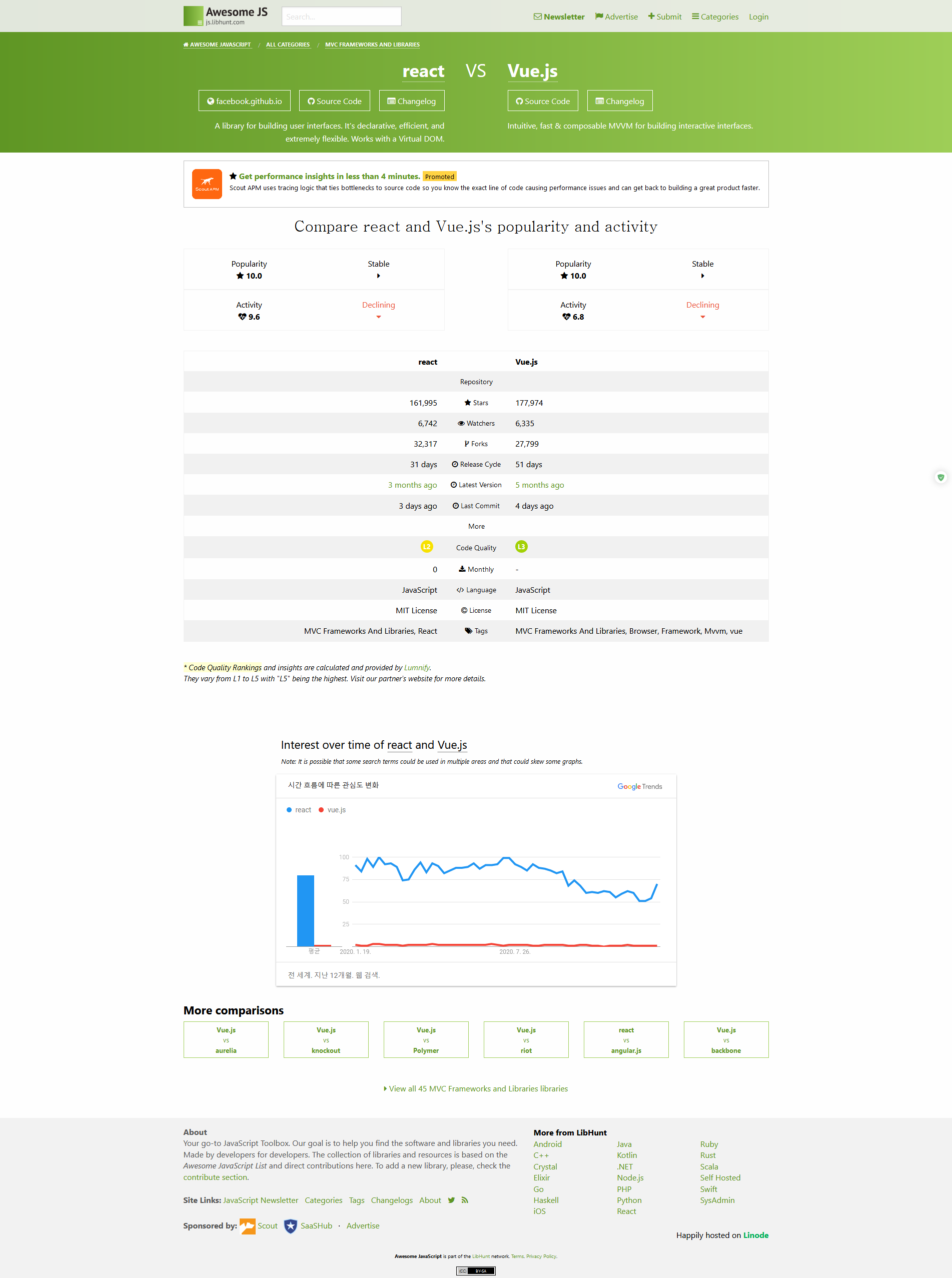Focus the Search input field

341,17
